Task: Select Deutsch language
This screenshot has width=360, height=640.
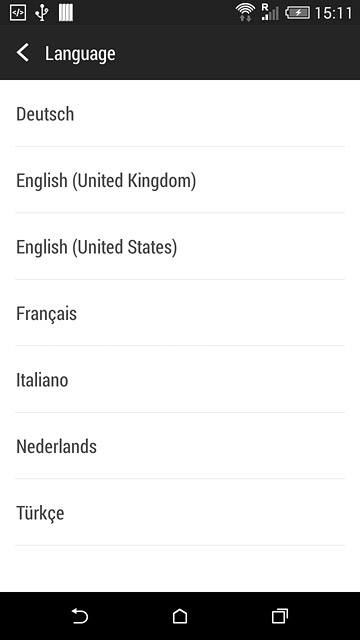Action: click(x=180, y=113)
